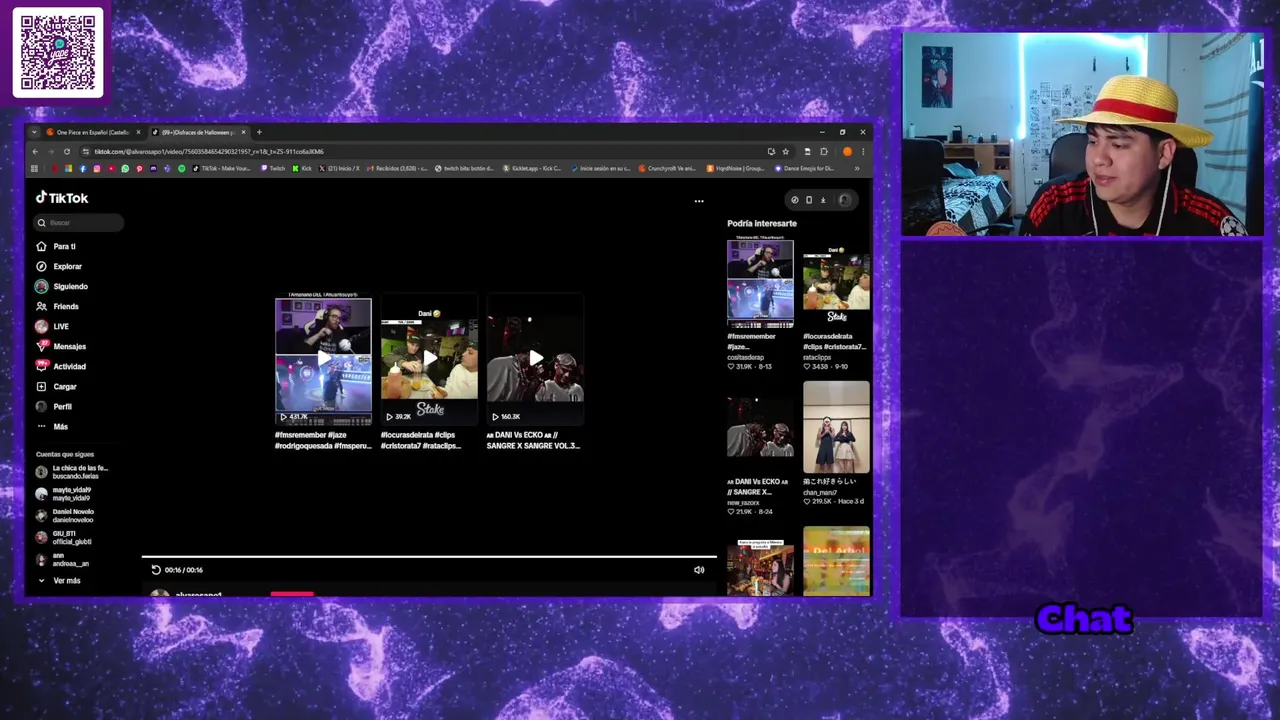
Task: Click the pink follow button under video
Action: pyautogui.click(x=292, y=594)
